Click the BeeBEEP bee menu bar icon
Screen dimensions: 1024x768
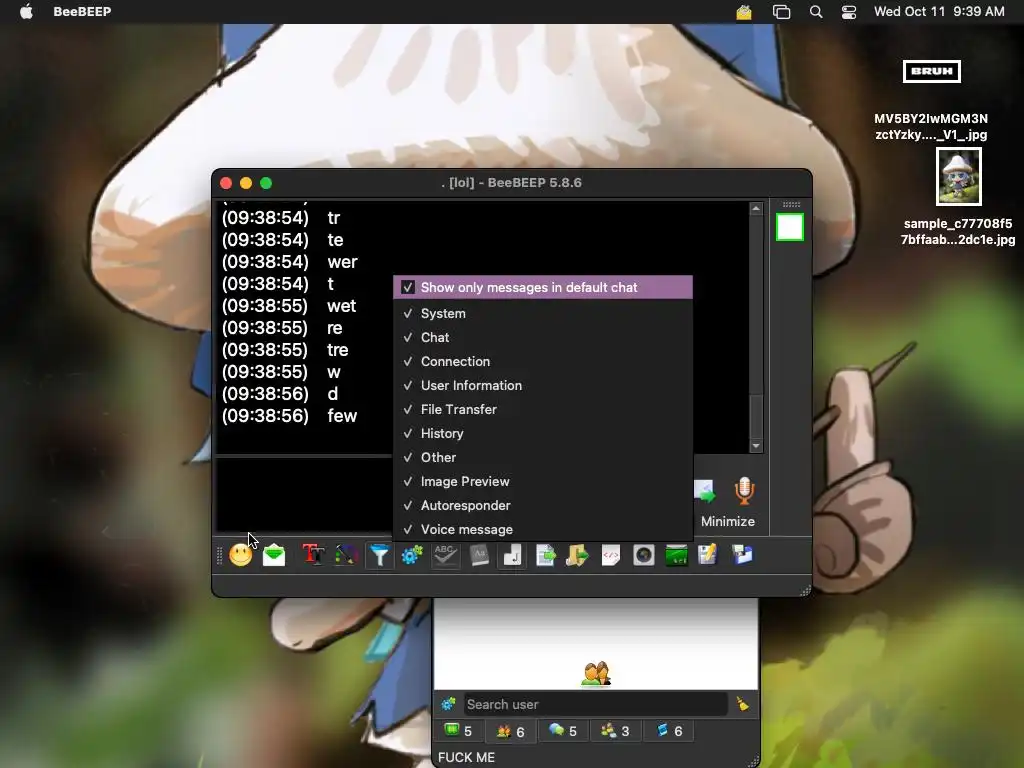[x=744, y=12]
